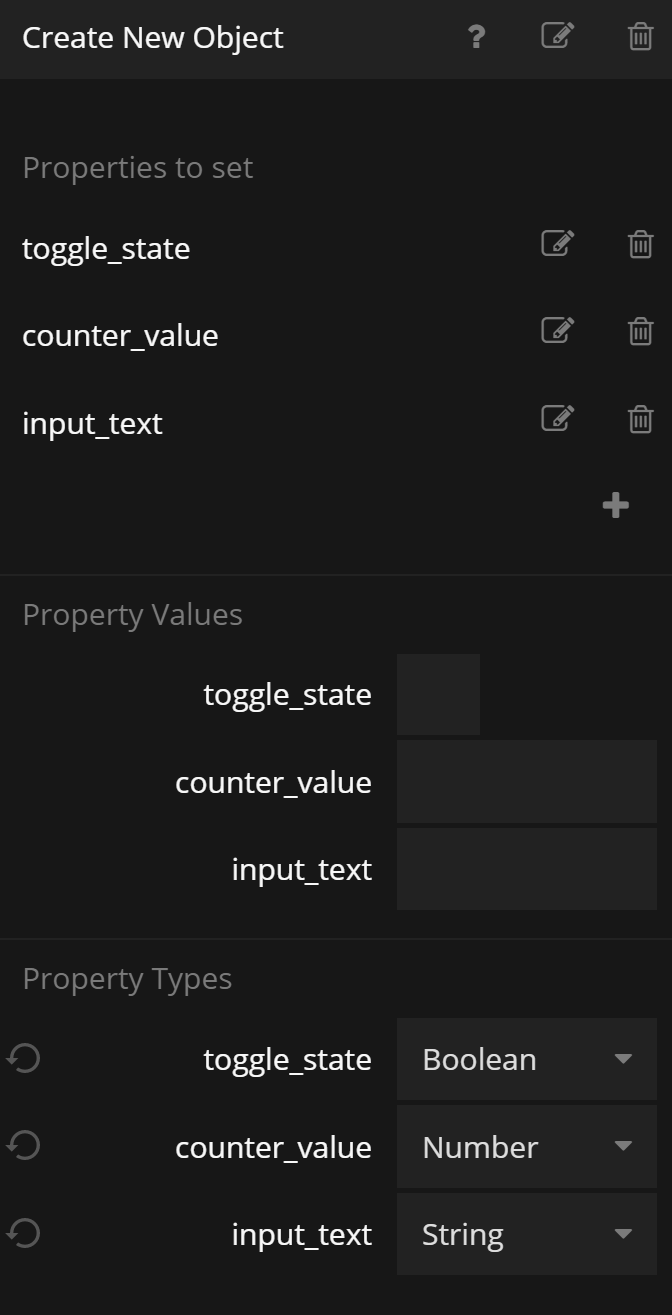Reset the input_text property type
This screenshot has height=1315, width=672.
pos(23,1233)
